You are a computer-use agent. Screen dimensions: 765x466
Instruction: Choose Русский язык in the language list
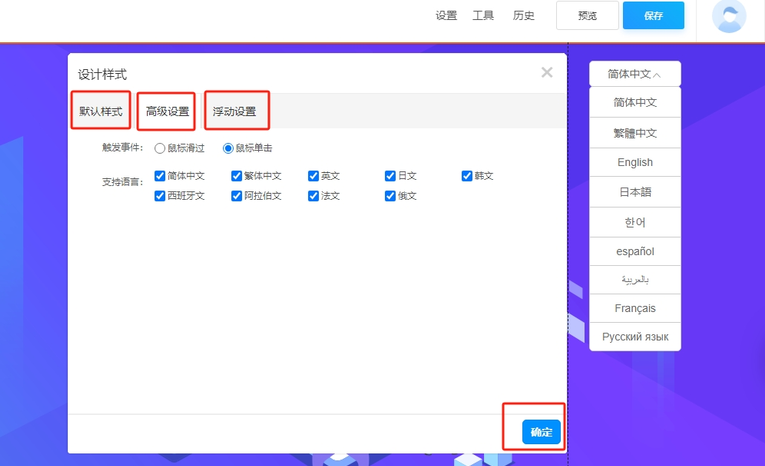tap(635, 337)
